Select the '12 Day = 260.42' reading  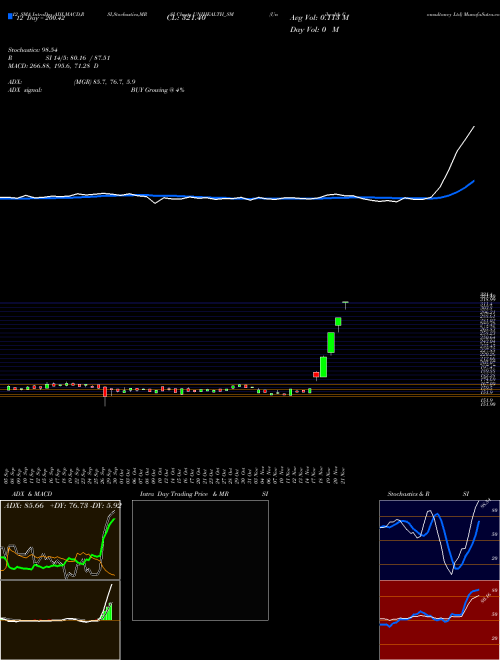coord(39,19)
